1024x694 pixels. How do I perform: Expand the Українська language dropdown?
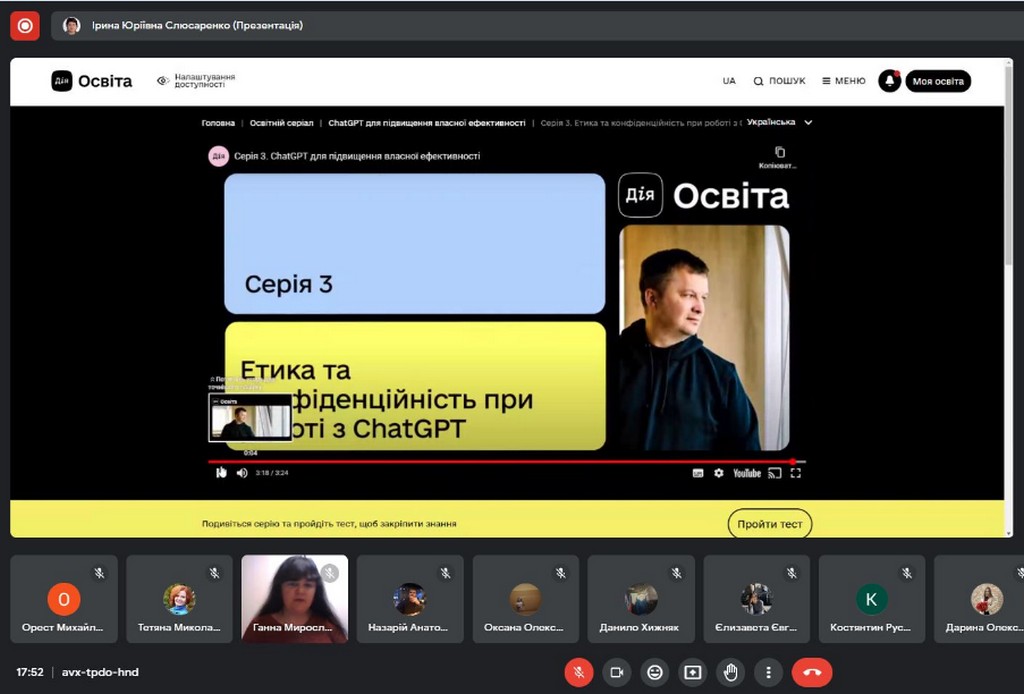(x=779, y=122)
